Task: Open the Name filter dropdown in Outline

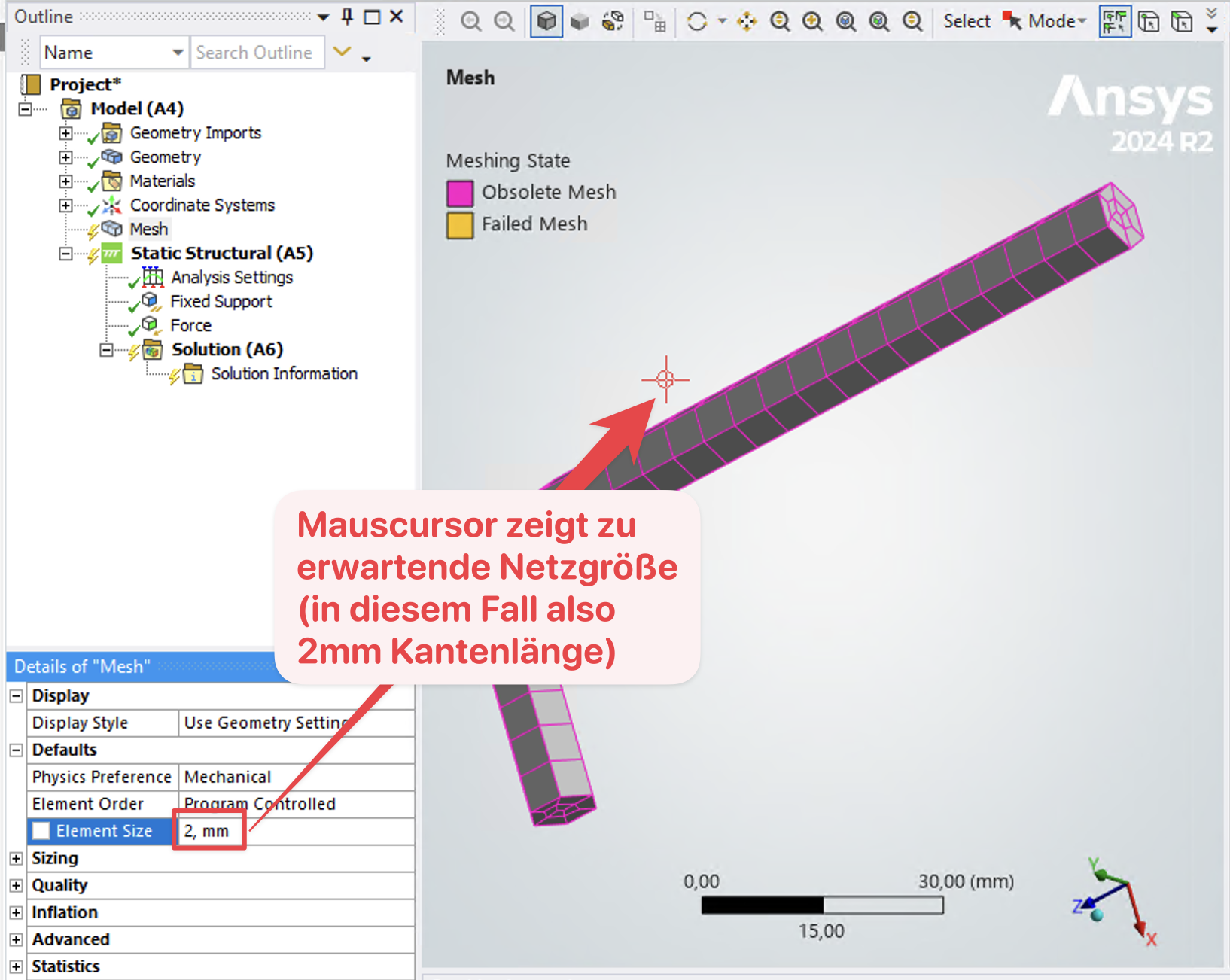Action: coord(178,52)
